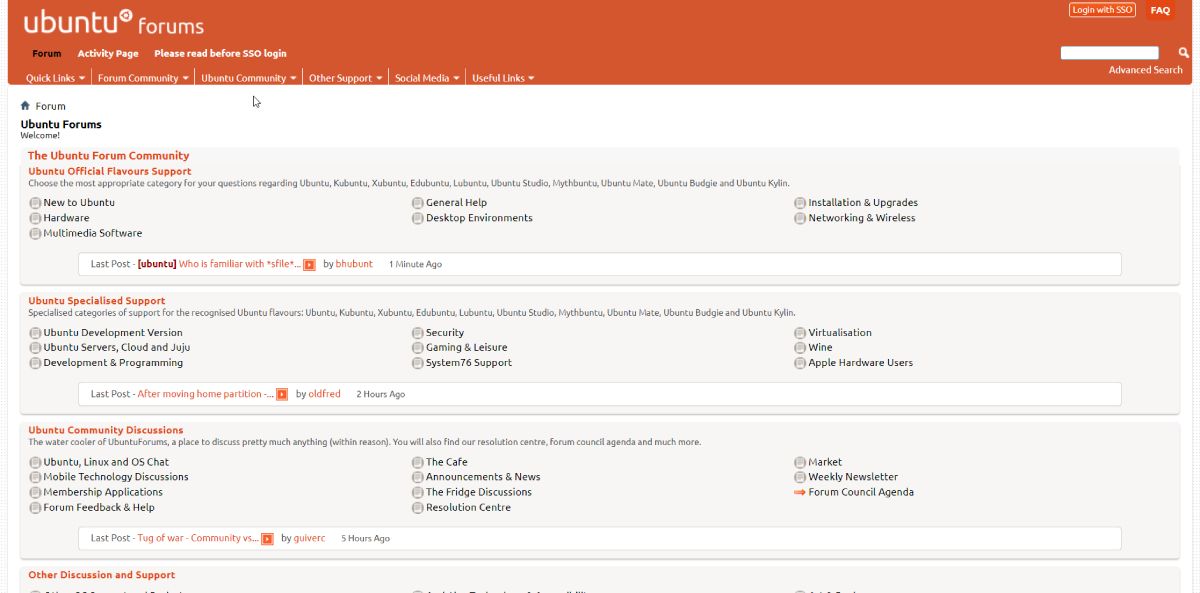
Task: Click the forum icon beside The Cafe
Action: pyautogui.click(x=418, y=463)
